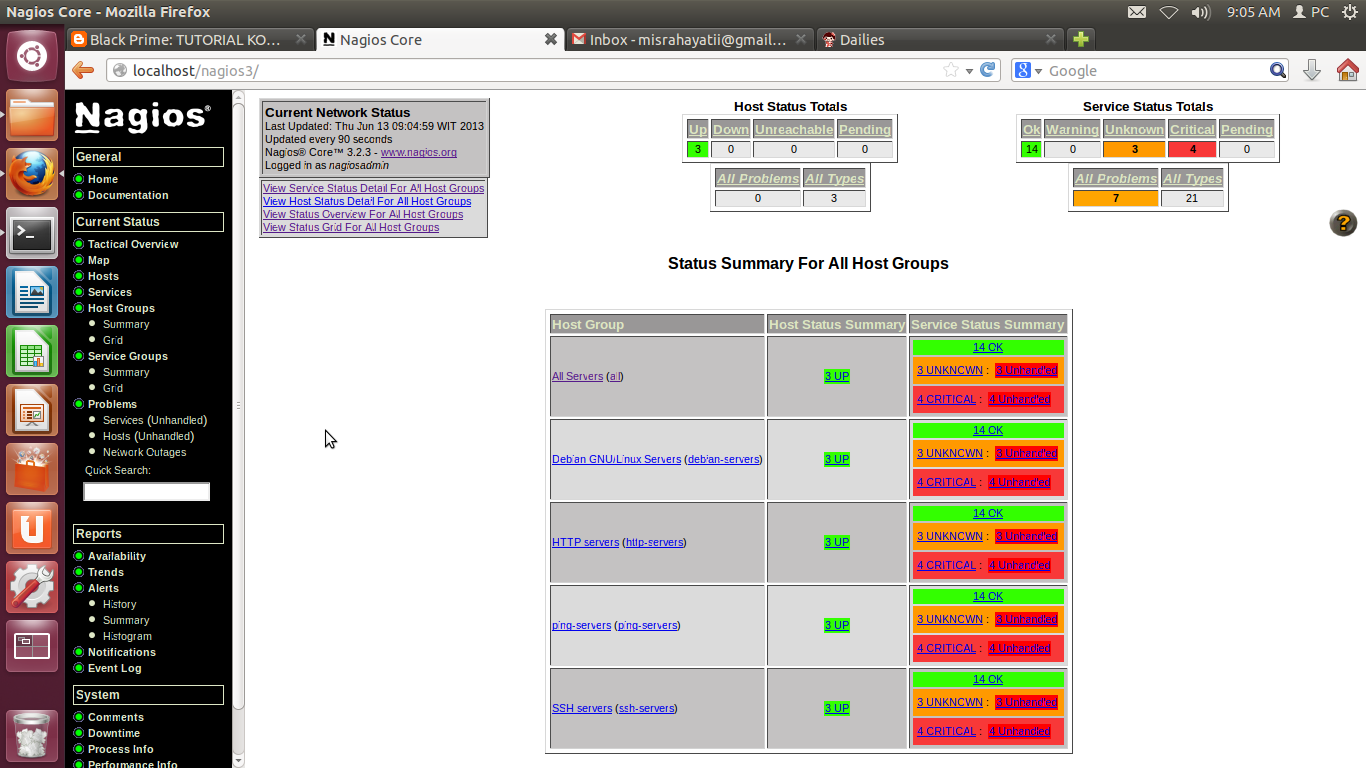Open the www.nagios.org link
This screenshot has height=768, width=1366.
point(418,152)
